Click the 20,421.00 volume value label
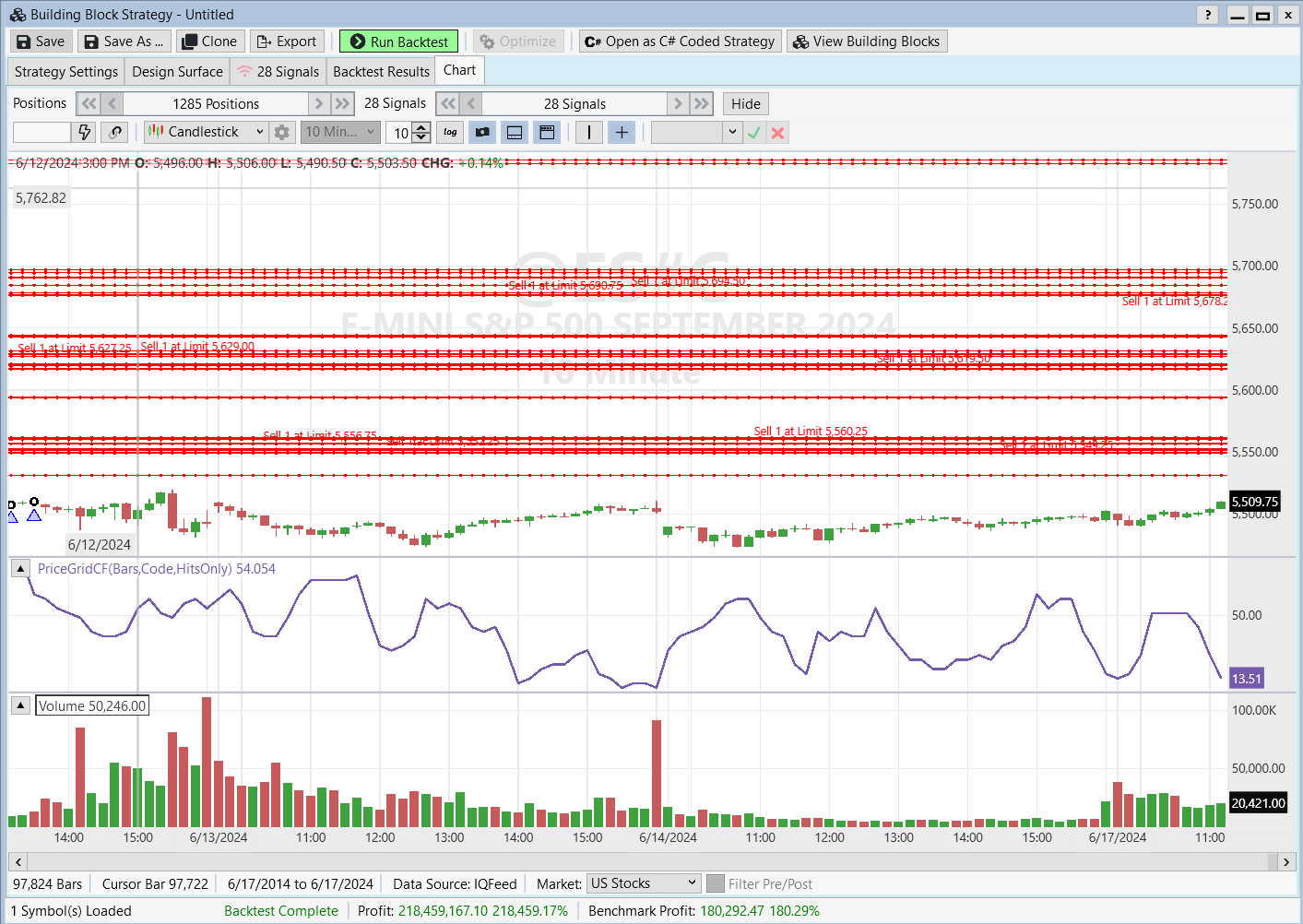The height and width of the screenshot is (924, 1303). [x=1259, y=803]
